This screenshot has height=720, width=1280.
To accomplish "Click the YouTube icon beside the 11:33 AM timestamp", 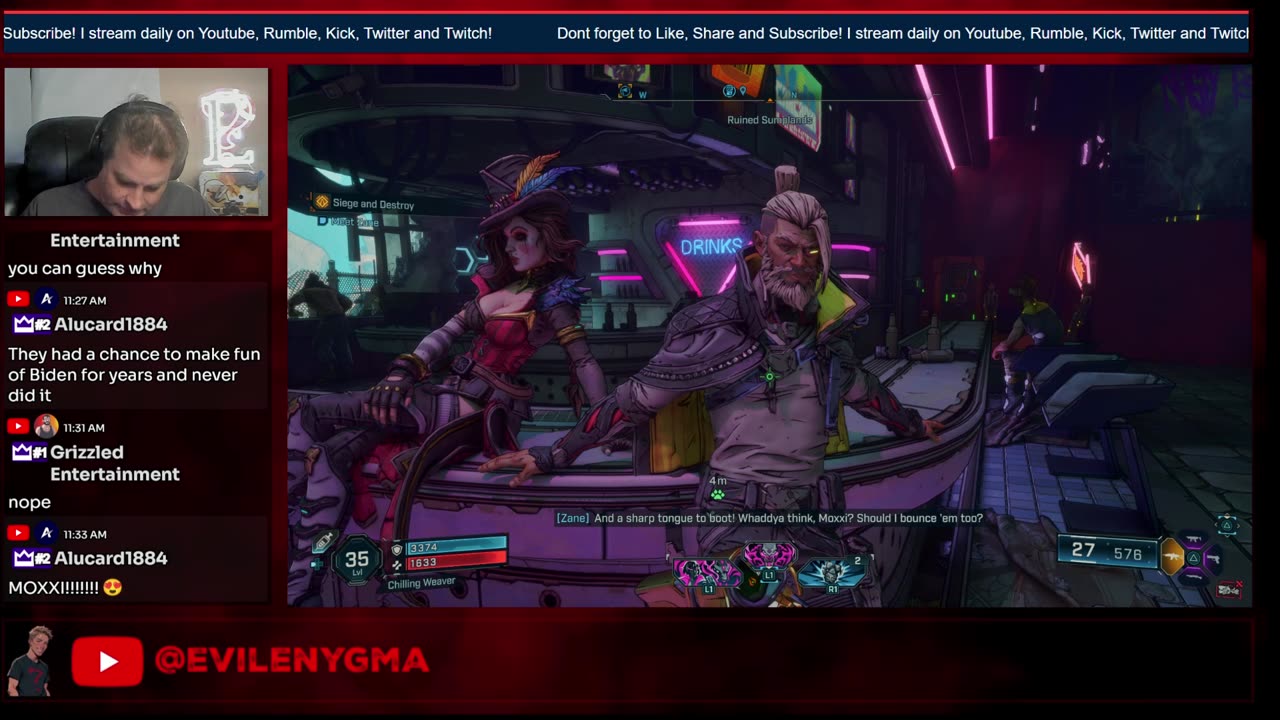I will click(18, 533).
